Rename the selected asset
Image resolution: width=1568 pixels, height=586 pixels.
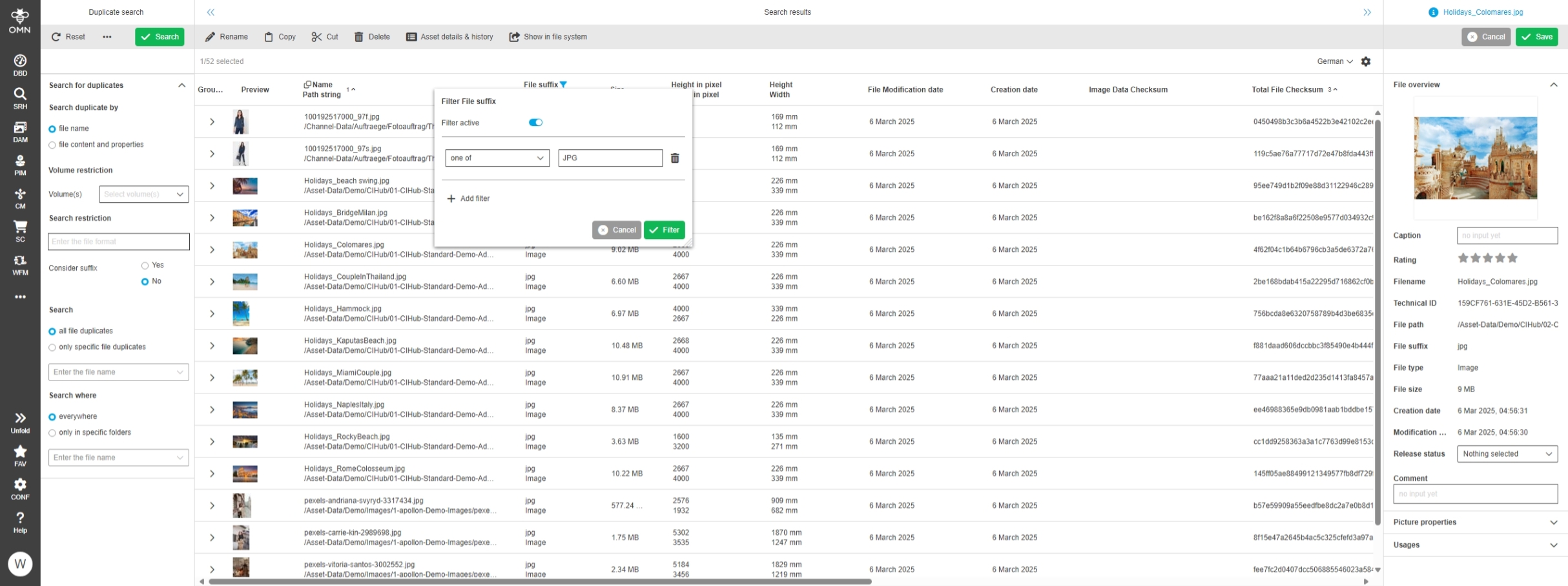pyautogui.click(x=227, y=37)
